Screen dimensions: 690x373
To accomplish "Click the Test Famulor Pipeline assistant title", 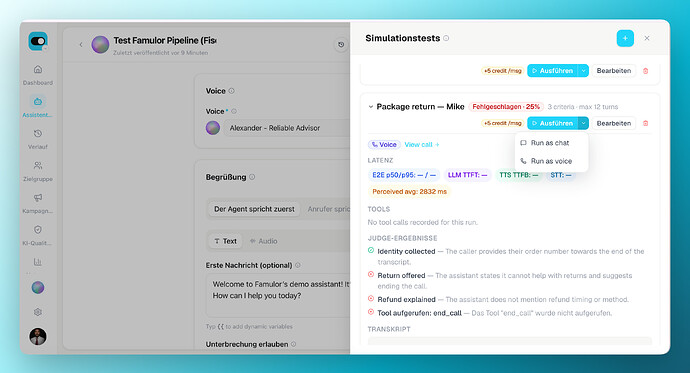I will [165, 40].
